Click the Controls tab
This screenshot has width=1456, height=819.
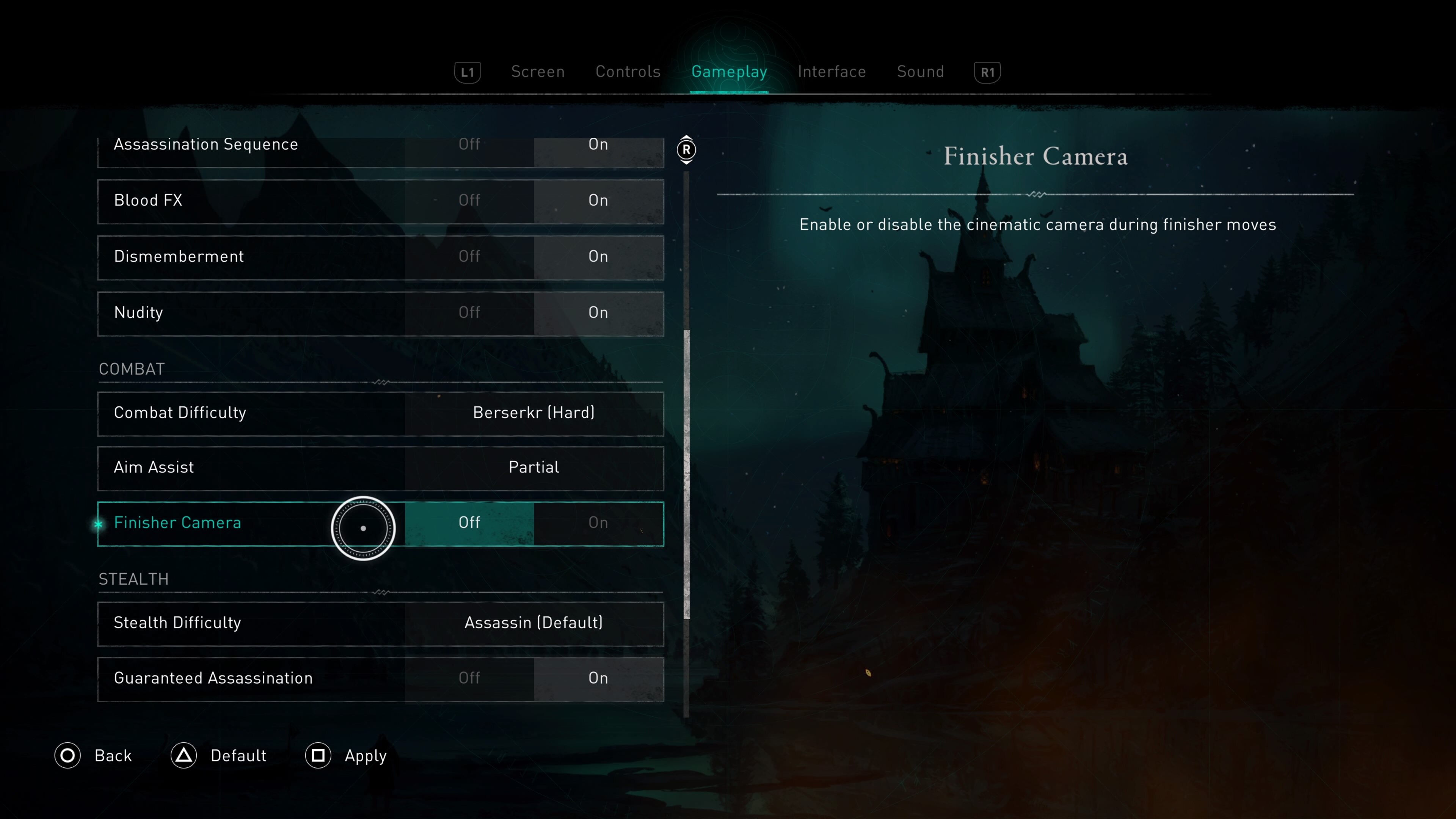tap(627, 71)
